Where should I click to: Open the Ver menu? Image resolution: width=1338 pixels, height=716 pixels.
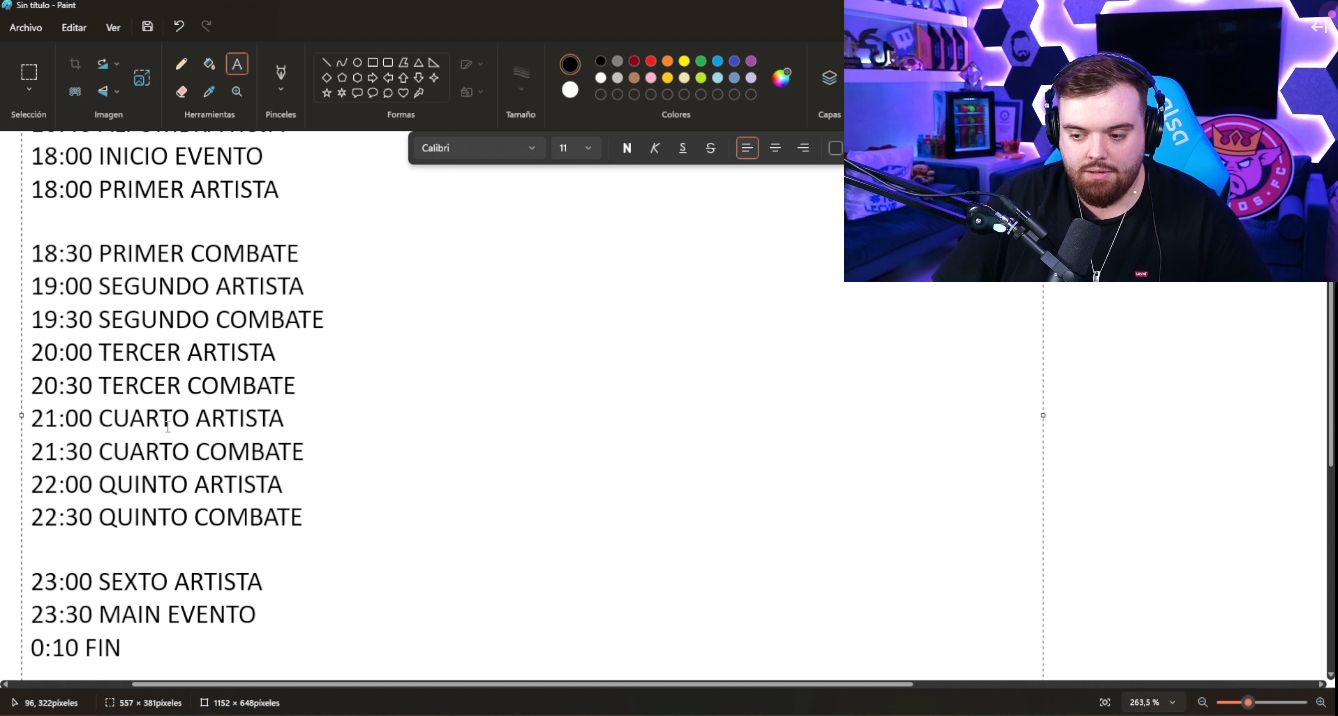113,28
